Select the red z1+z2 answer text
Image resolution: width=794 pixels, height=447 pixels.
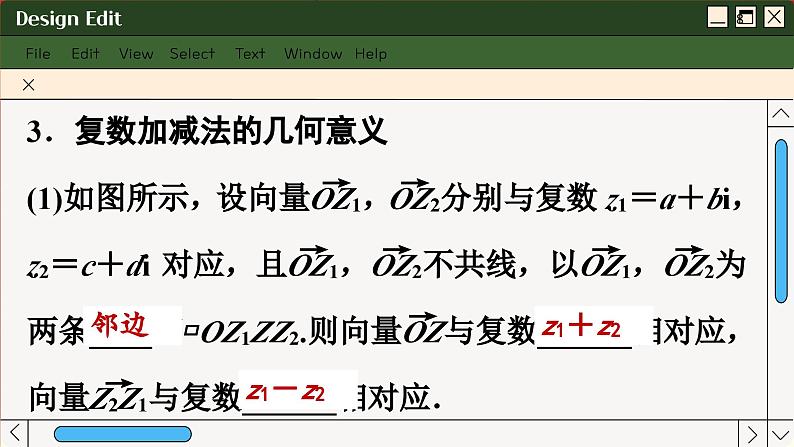tap(582, 327)
